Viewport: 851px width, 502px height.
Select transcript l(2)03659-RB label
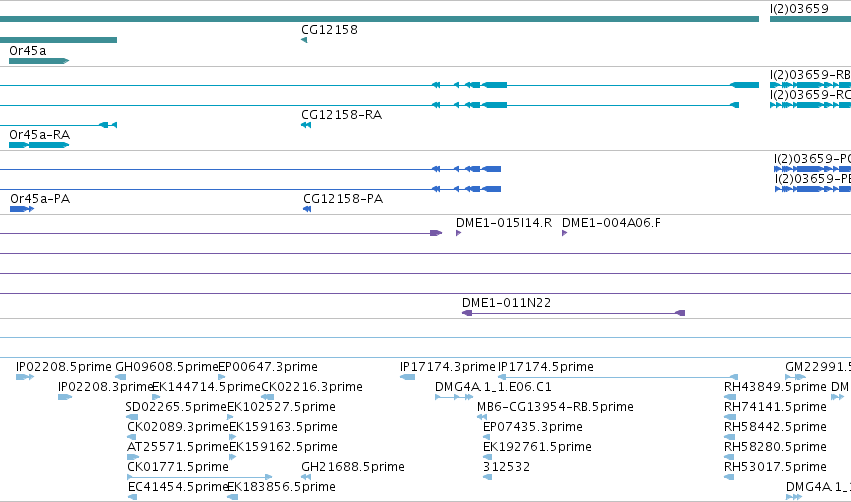810,75
